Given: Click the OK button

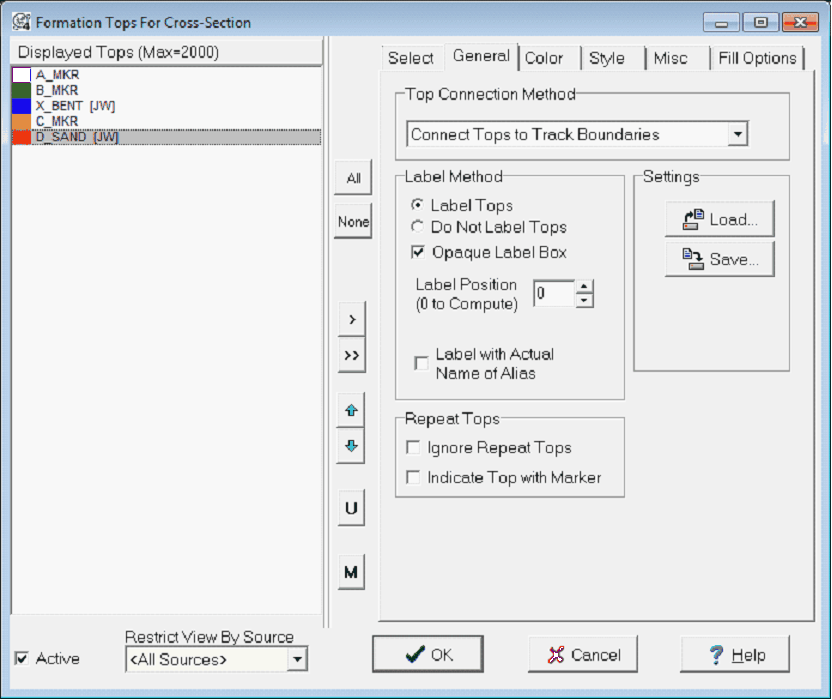Looking at the screenshot, I should (x=427, y=655).
